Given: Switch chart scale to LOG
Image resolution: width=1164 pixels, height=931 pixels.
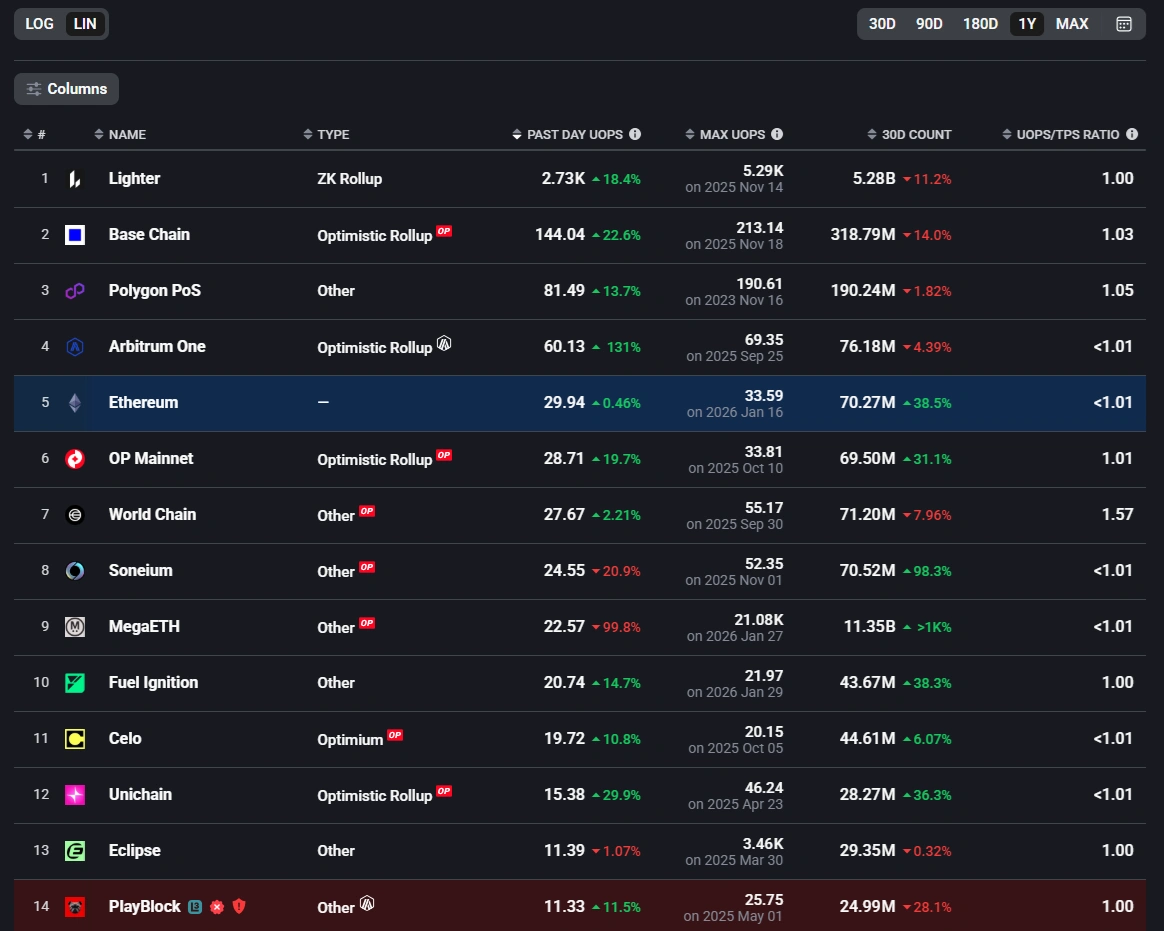Looking at the screenshot, I should (x=40, y=24).
